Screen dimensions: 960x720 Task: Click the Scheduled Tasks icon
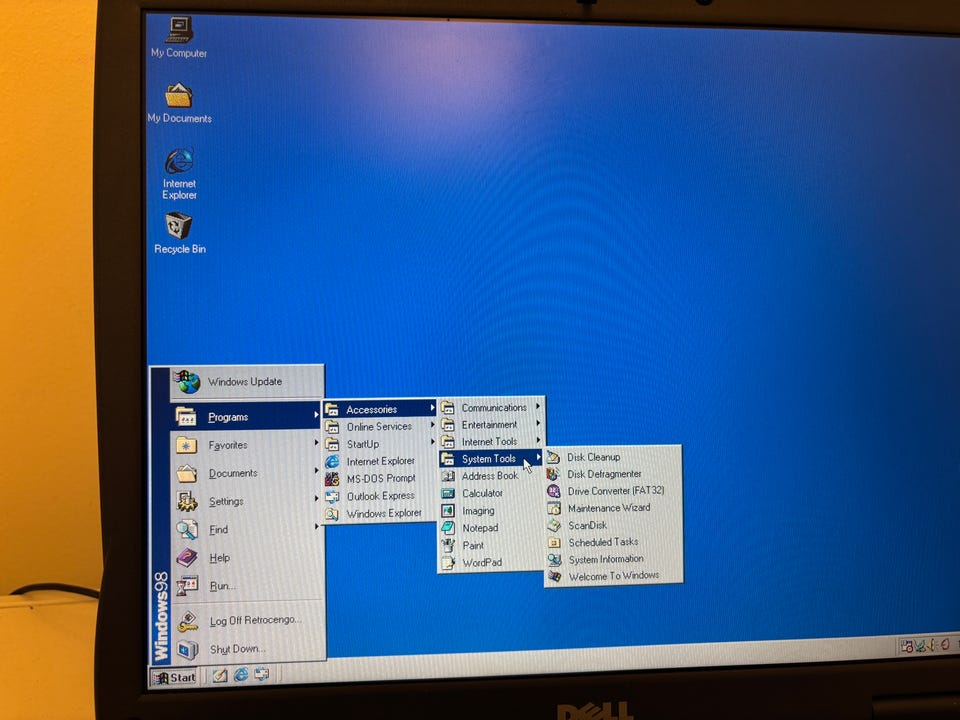coord(554,542)
